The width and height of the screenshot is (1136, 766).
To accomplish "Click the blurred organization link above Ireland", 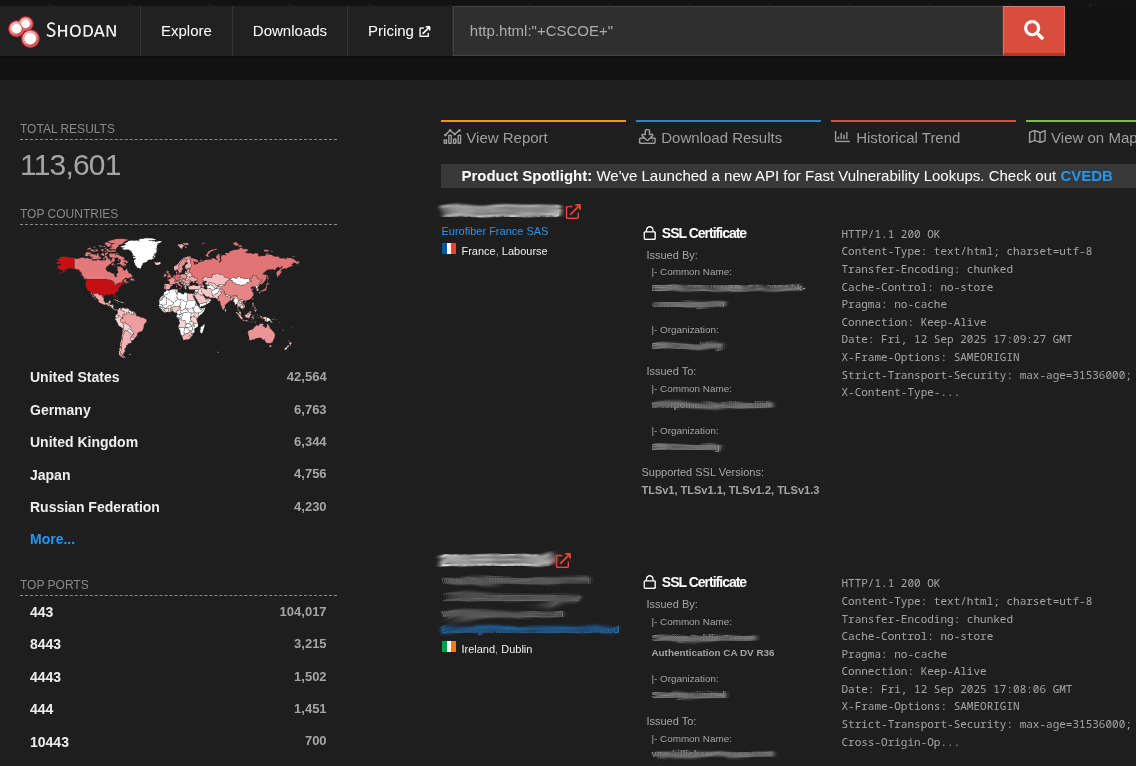I will pyautogui.click(x=530, y=629).
